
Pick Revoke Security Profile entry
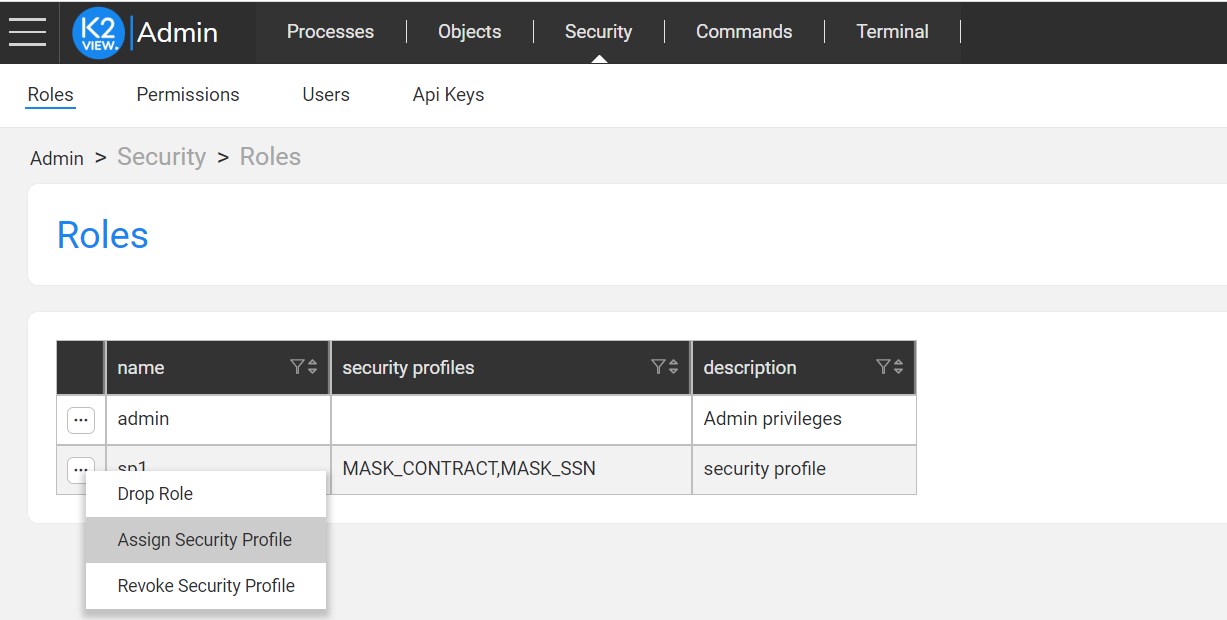[206, 586]
